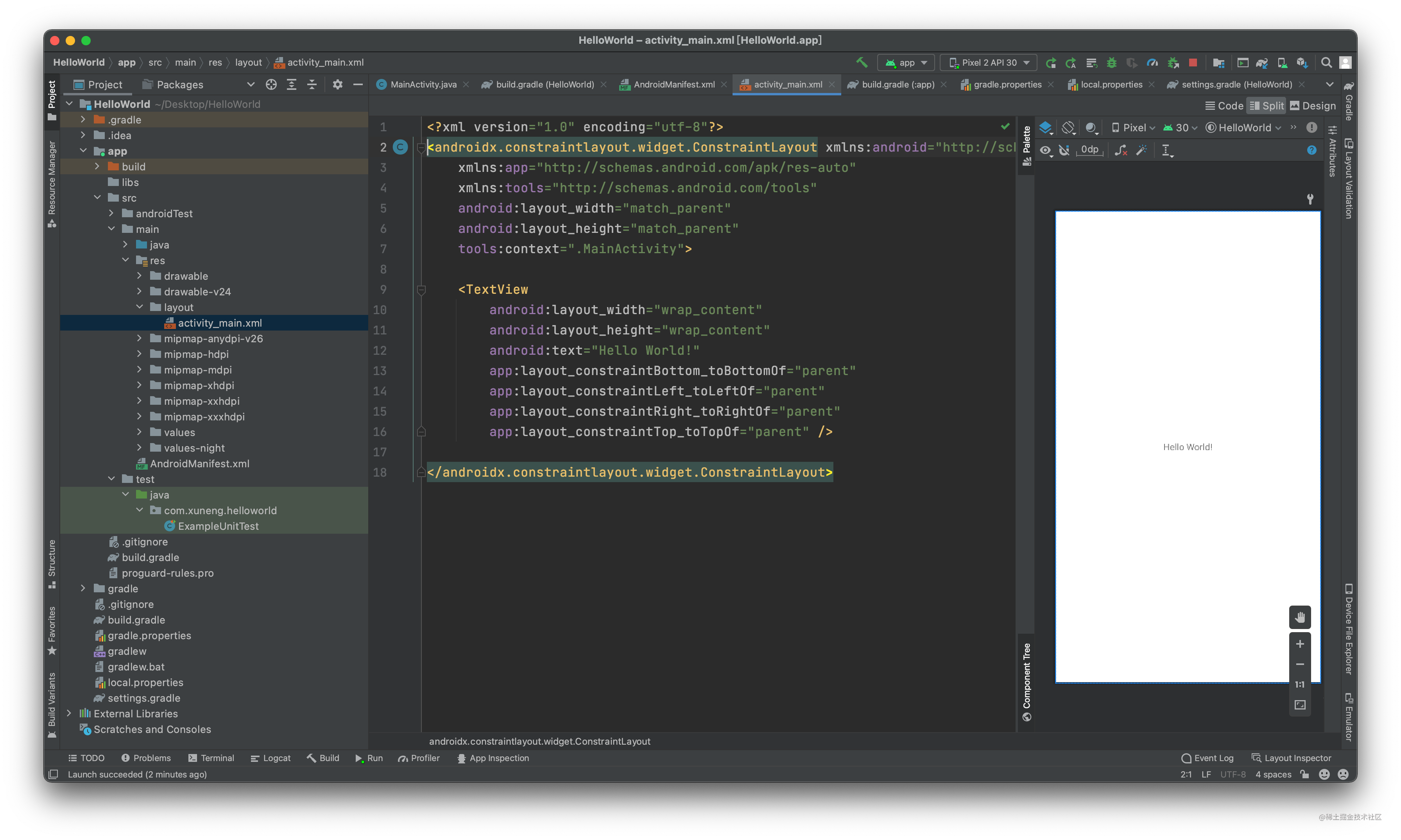Expand the drawable folder in tree
This screenshot has width=1401, height=840.
139,276
